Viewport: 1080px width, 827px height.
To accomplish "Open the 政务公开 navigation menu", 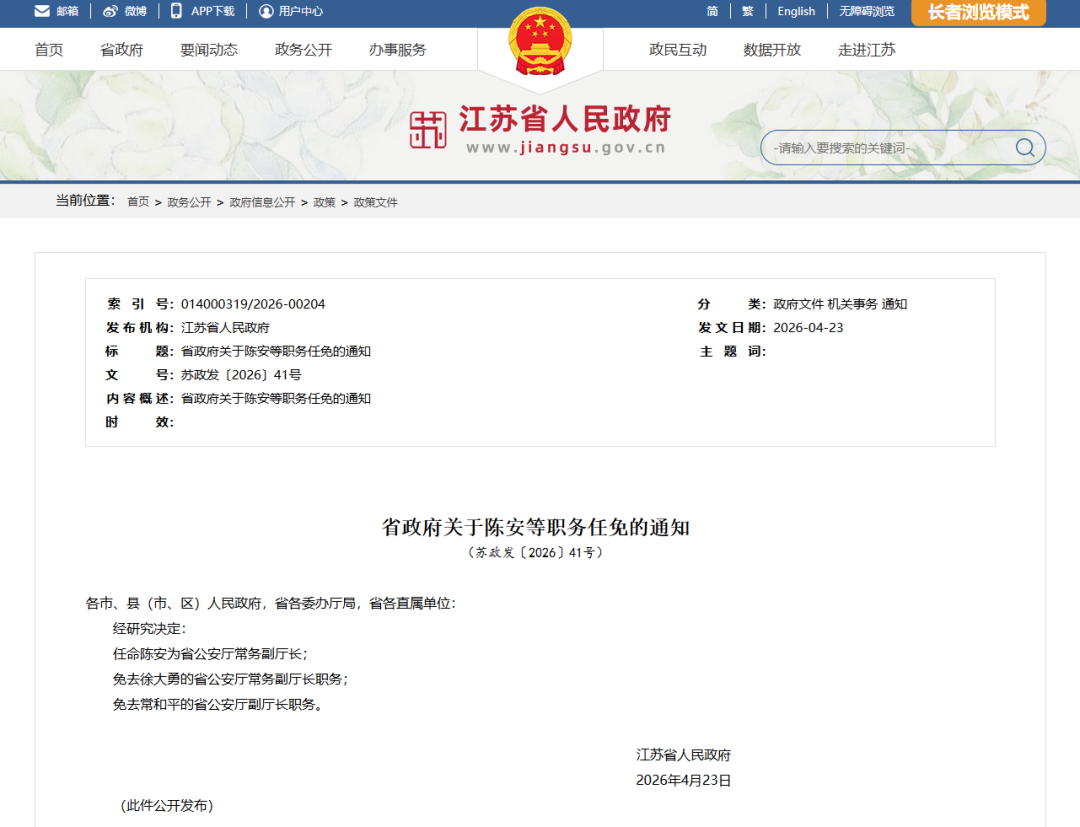I will pos(303,50).
